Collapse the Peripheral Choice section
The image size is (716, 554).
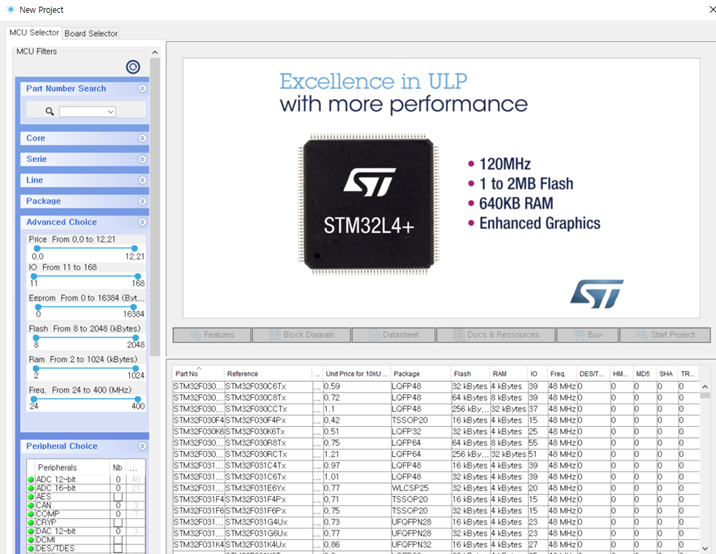(142, 446)
